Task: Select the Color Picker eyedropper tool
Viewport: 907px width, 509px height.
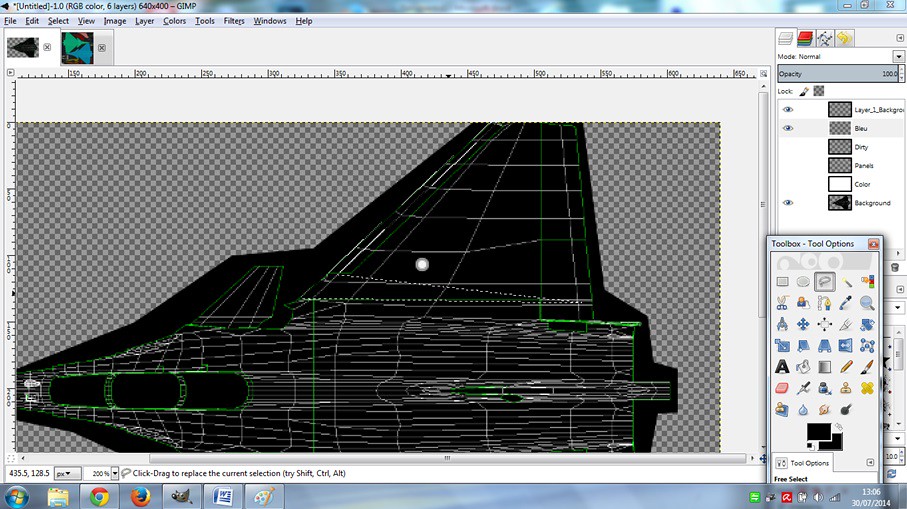Action: [846, 303]
